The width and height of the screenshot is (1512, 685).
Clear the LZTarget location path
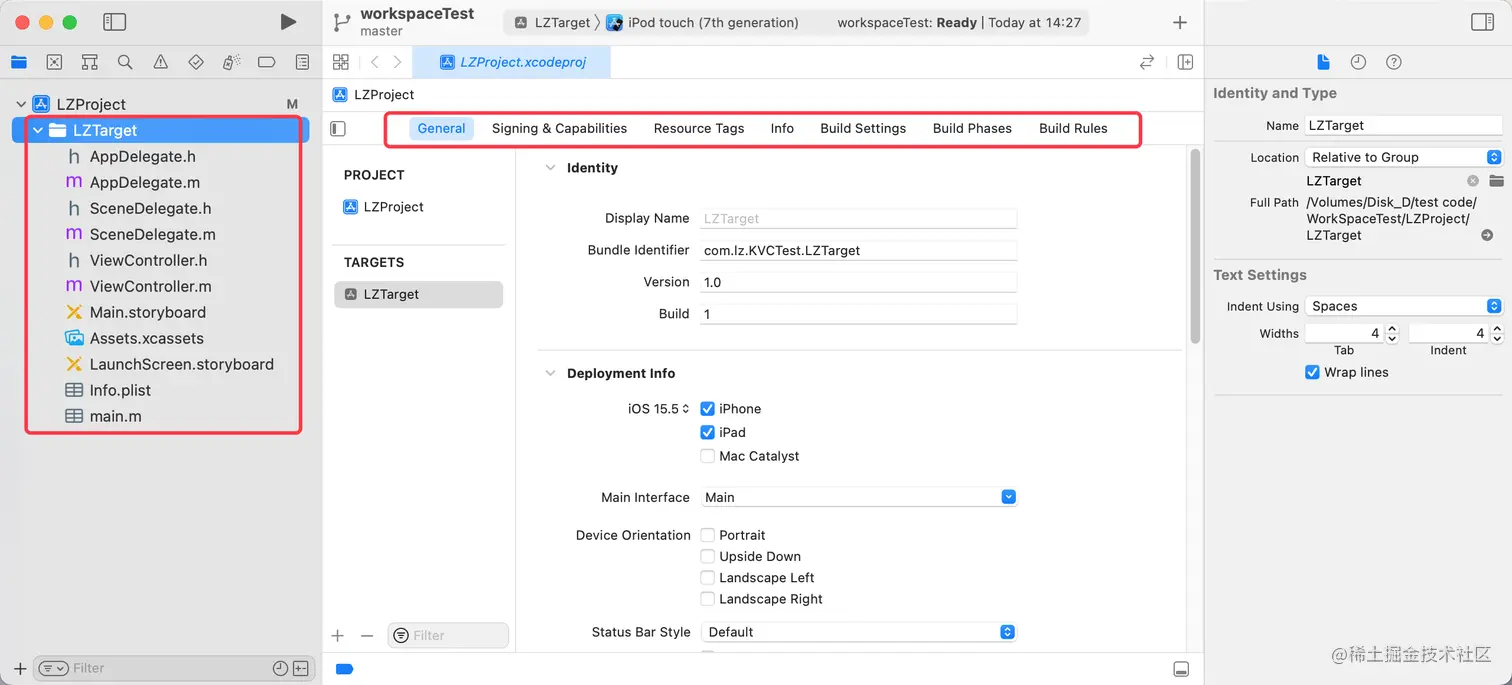1473,181
